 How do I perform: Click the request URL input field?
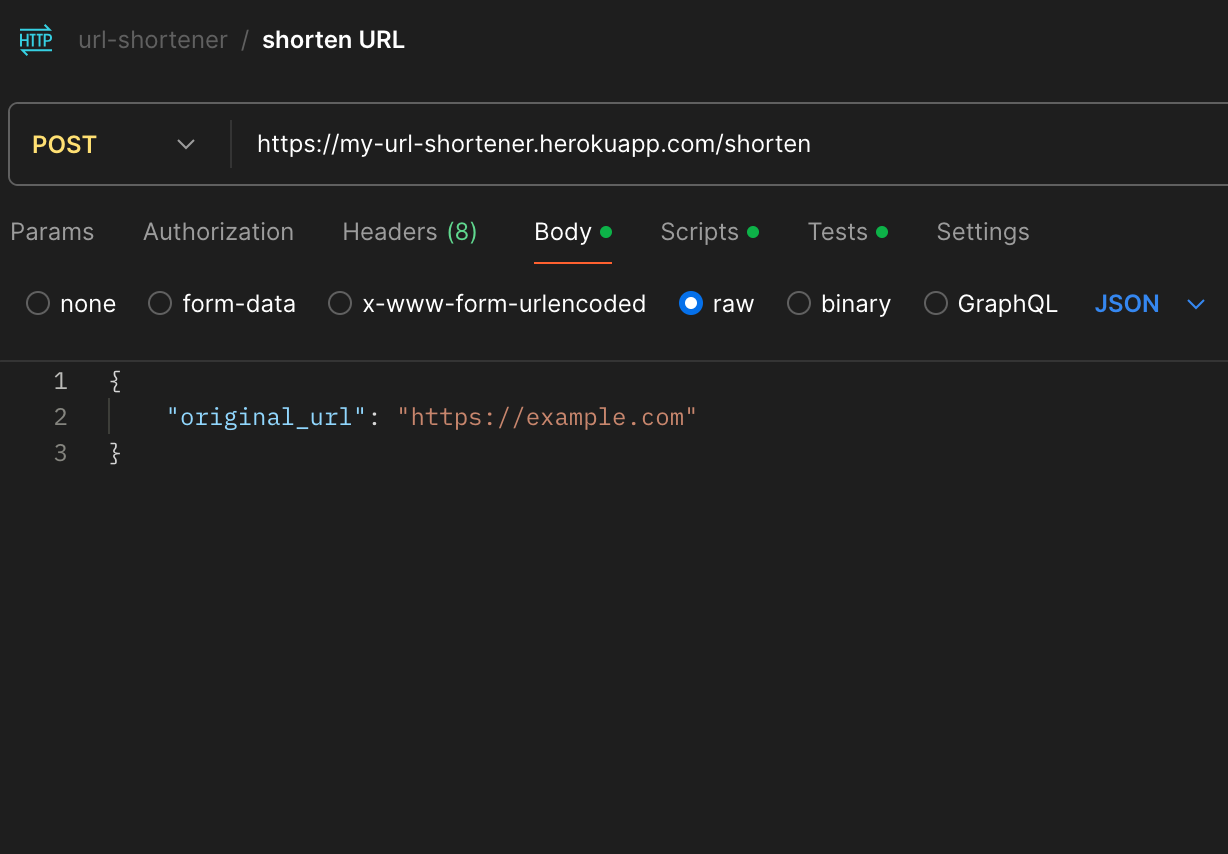click(x=700, y=145)
